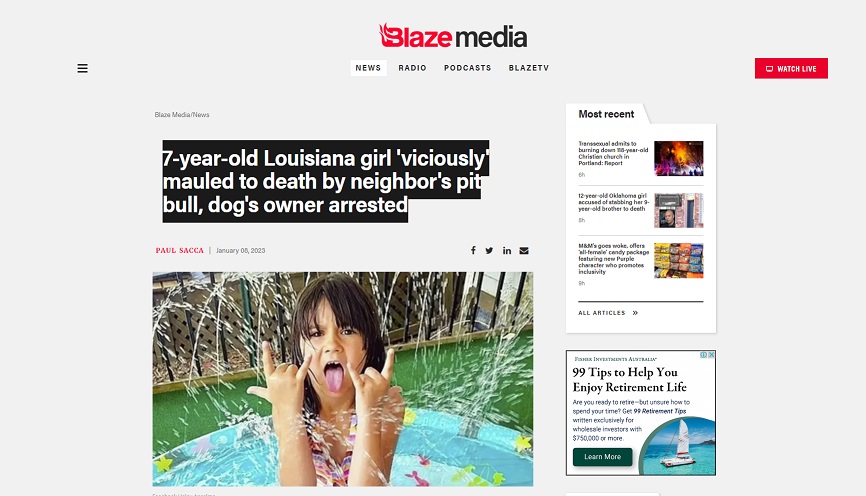
Task: Share article via Facebook icon
Action: coord(473,251)
